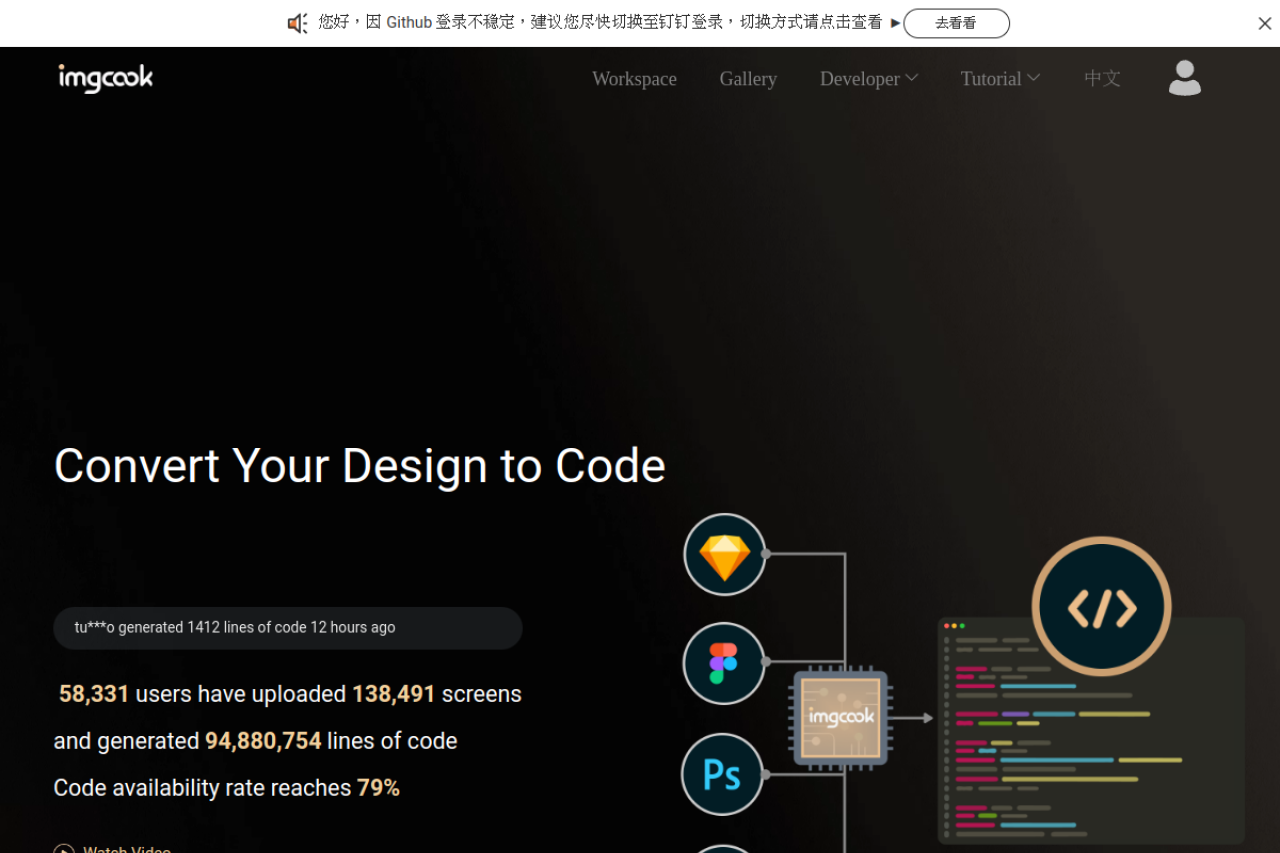This screenshot has width=1280, height=853.
Task: Switch language to 中文
Action: tap(1102, 78)
